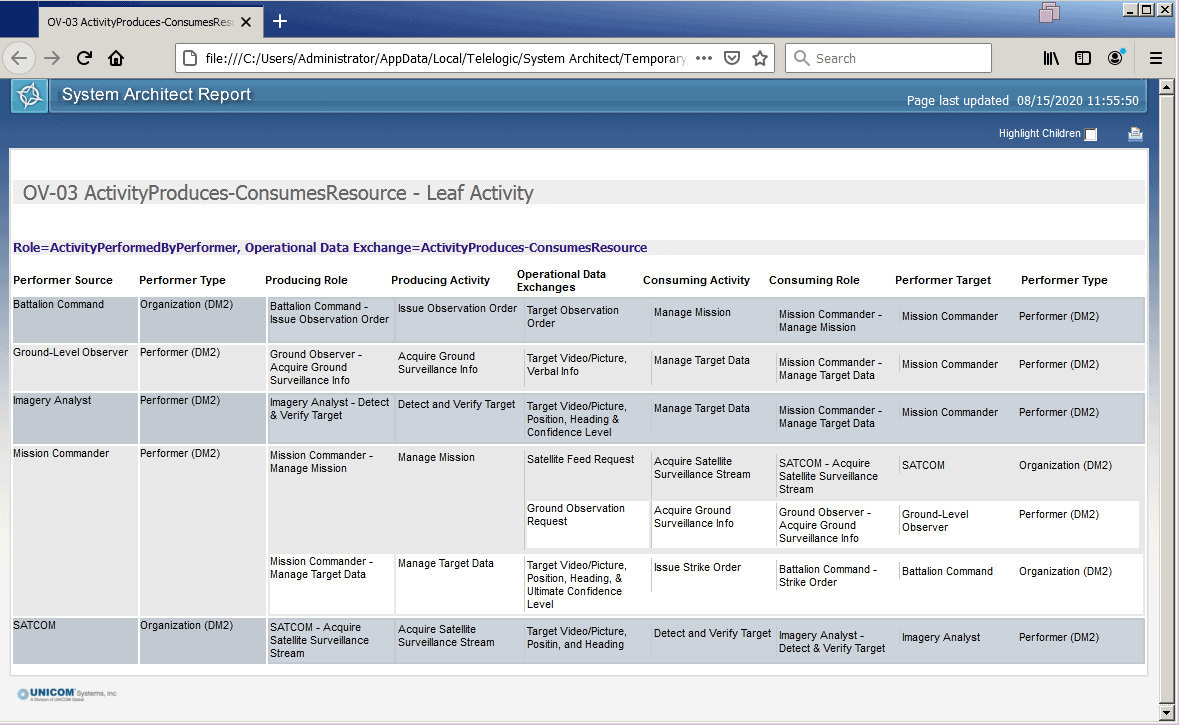This screenshot has width=1179, height=725.
Task: Click the 'Role=ActivityPerformedByPerformer' heading line
Action: point(329,247)
